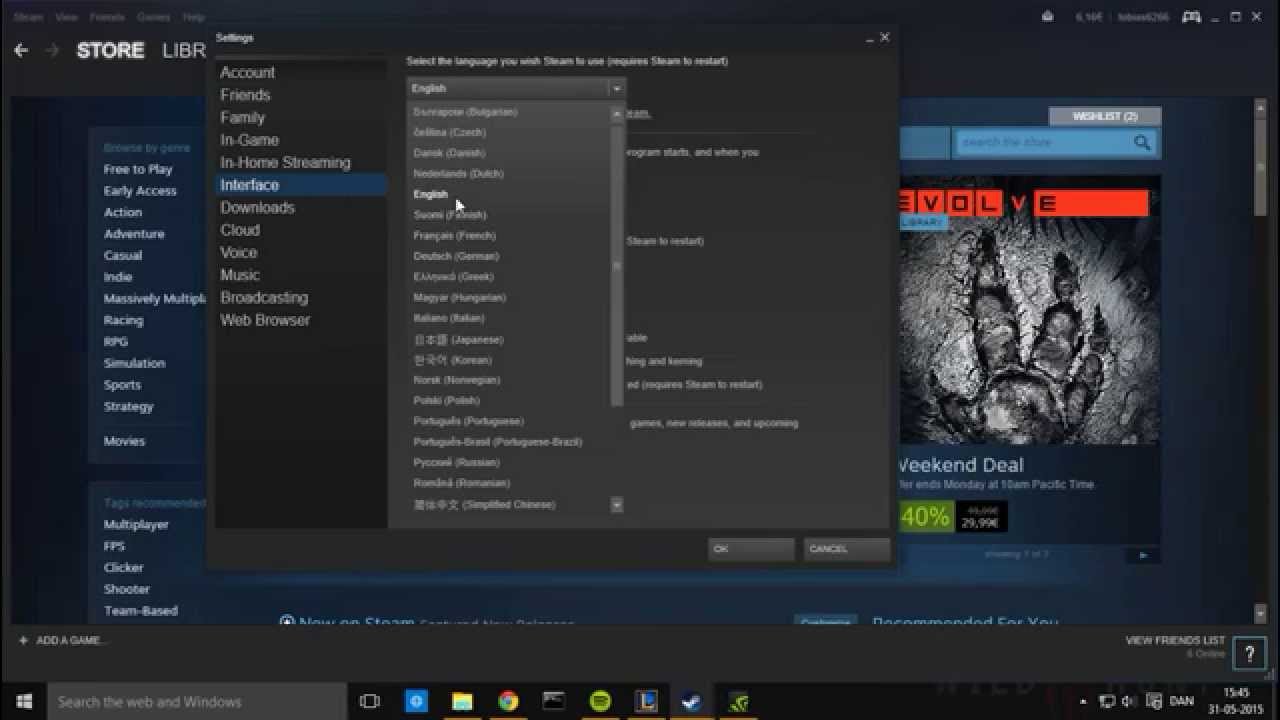This screenshot has height=720, width=1280.
Task: Click the Windows taskbar search box
Action: (197, 701)
